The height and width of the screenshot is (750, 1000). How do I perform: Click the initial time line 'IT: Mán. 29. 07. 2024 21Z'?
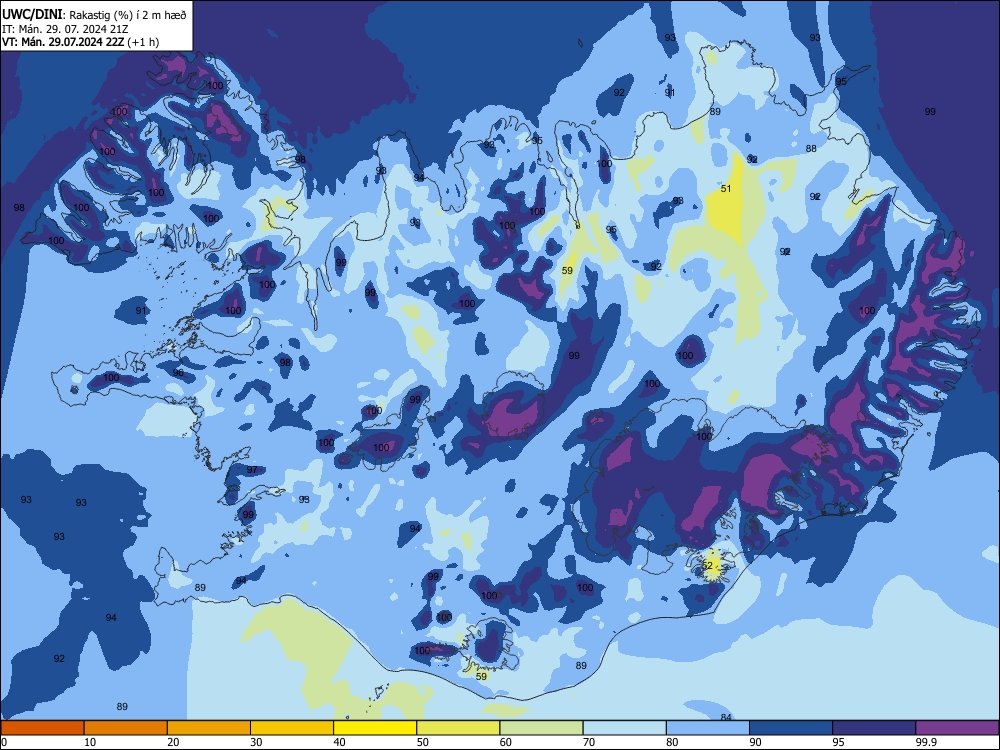tap(65, 29)
